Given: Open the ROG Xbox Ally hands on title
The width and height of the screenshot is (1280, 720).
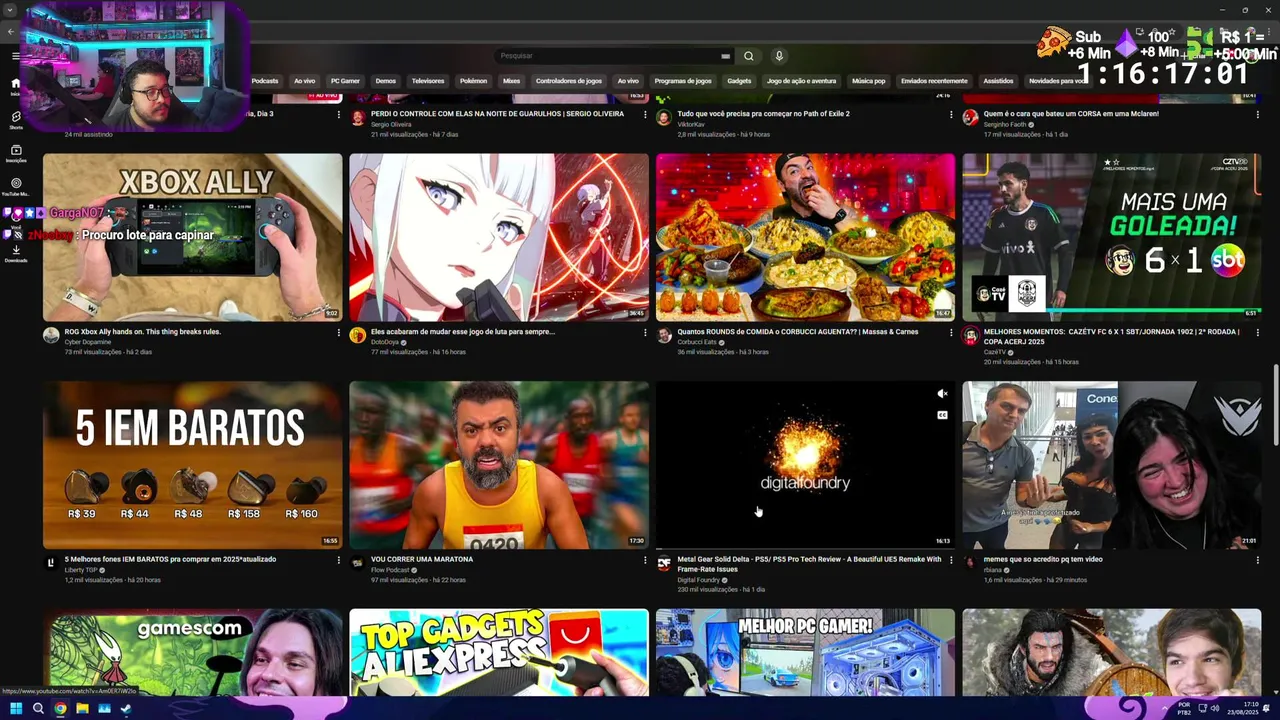Looking at the screenshot, I should point(143,331).
